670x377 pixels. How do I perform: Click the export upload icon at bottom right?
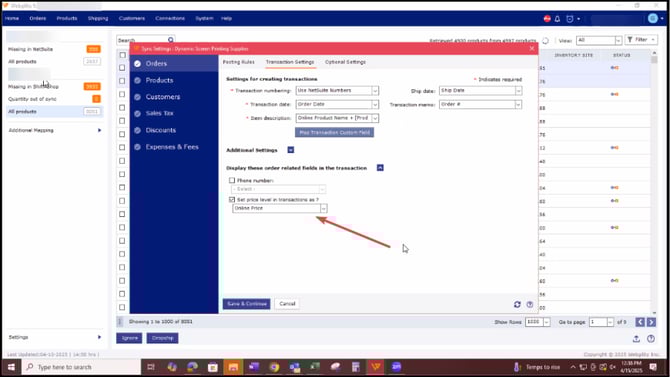(x=636, y=339)
